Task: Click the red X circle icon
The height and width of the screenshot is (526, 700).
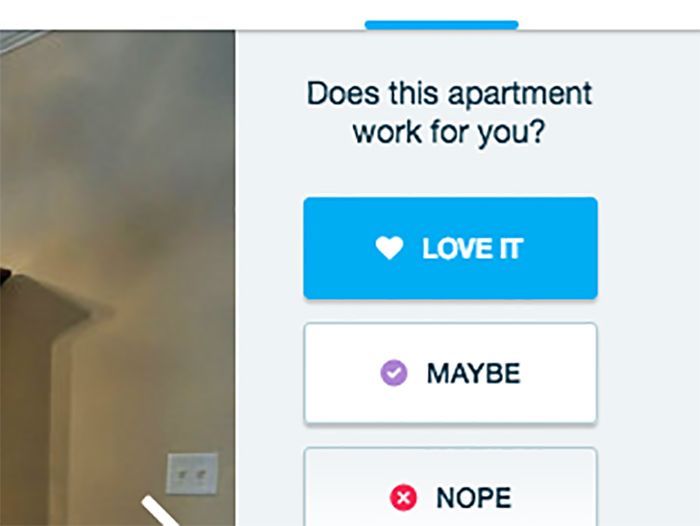Action: (403, 497)
